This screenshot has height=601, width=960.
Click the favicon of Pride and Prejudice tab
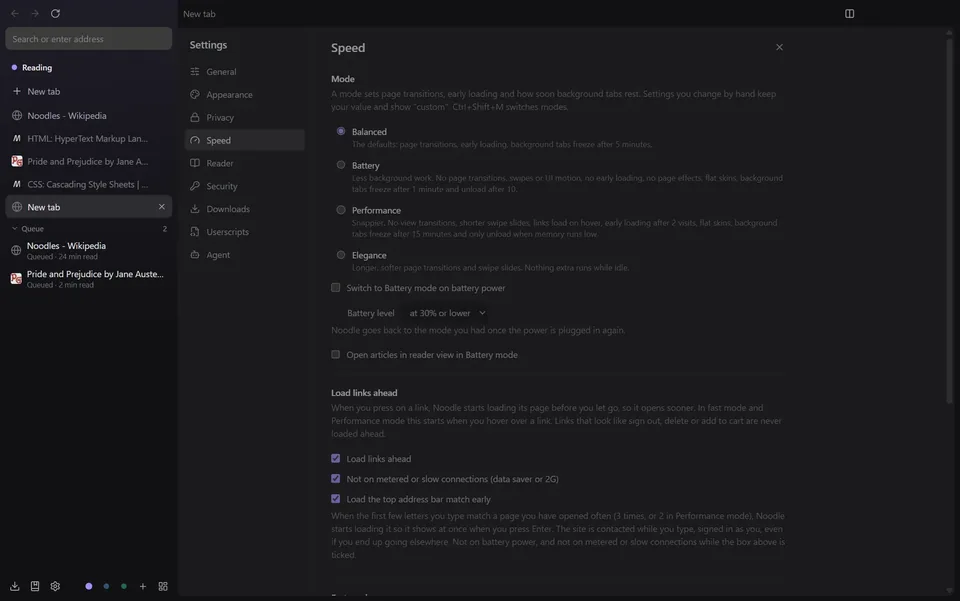17,162
